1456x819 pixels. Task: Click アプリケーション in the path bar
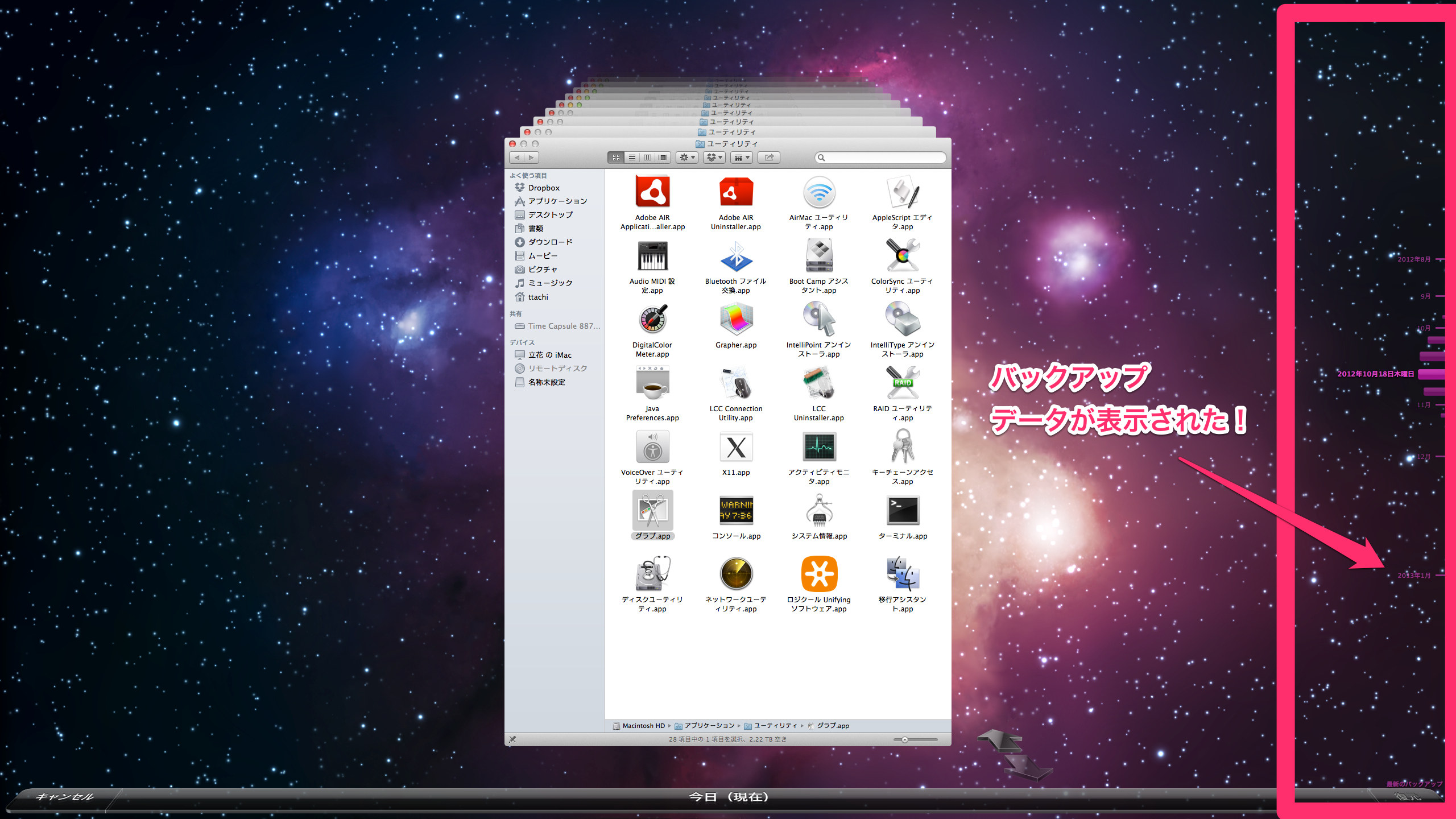pyautogui.click(x=709, y=726)
